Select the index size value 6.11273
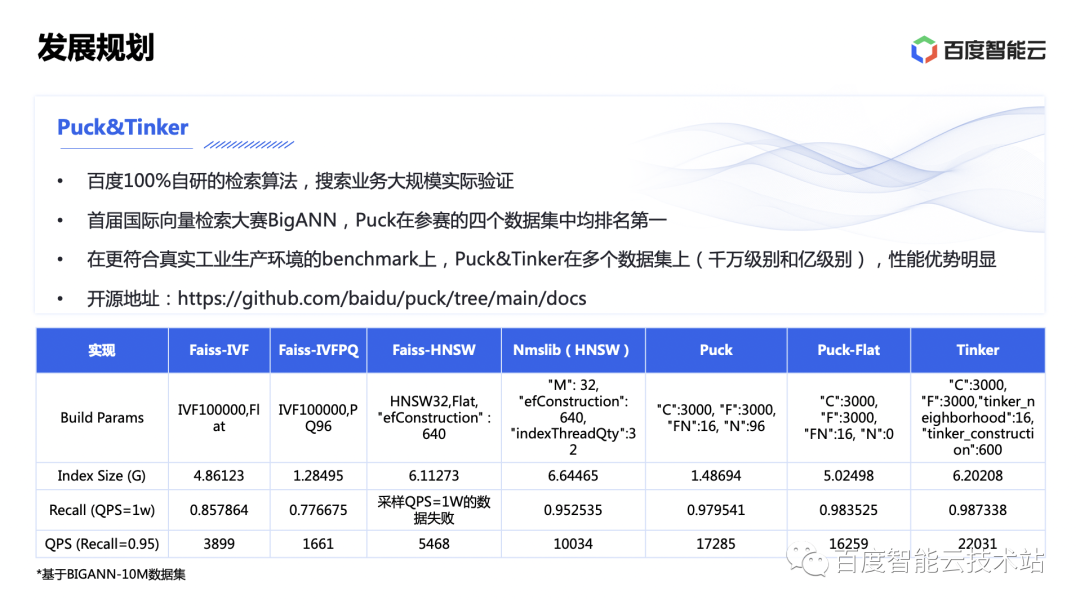1080x608 pixels. (x=434, y=476)
